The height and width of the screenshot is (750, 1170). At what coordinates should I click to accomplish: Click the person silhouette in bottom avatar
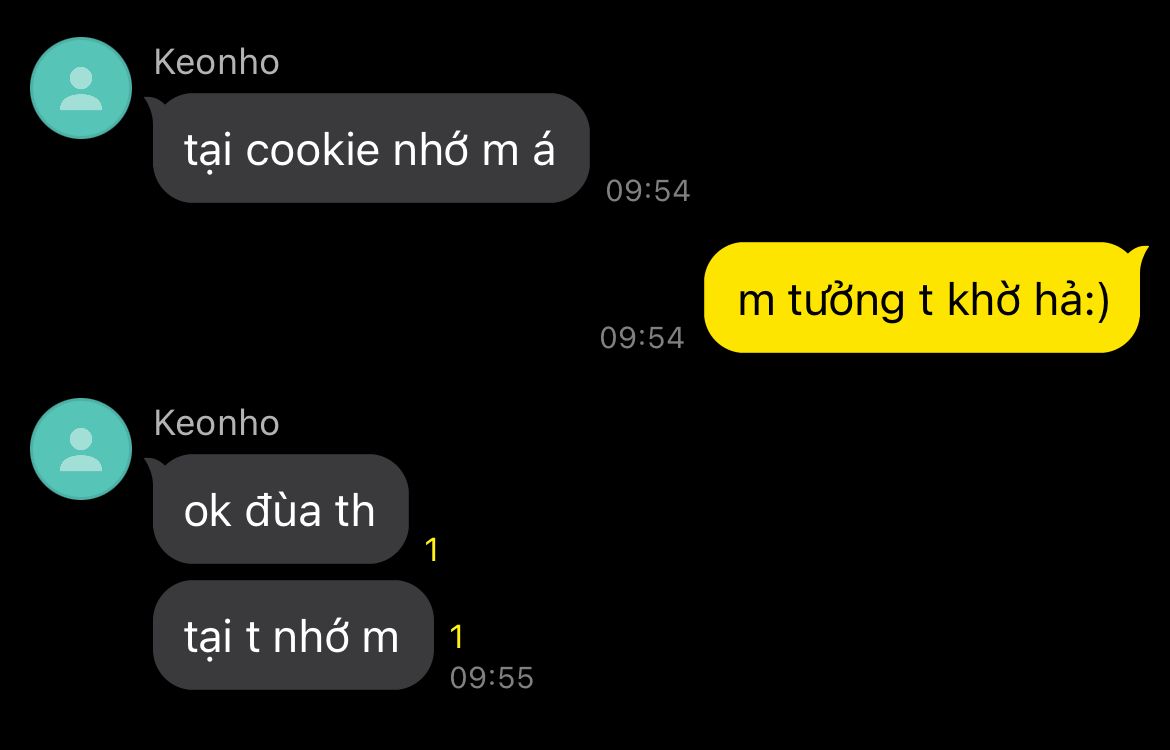[81, 450]
